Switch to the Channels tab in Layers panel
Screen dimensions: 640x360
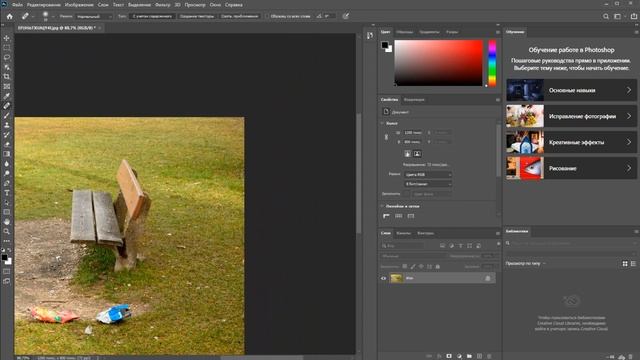[x=403, y=233]
